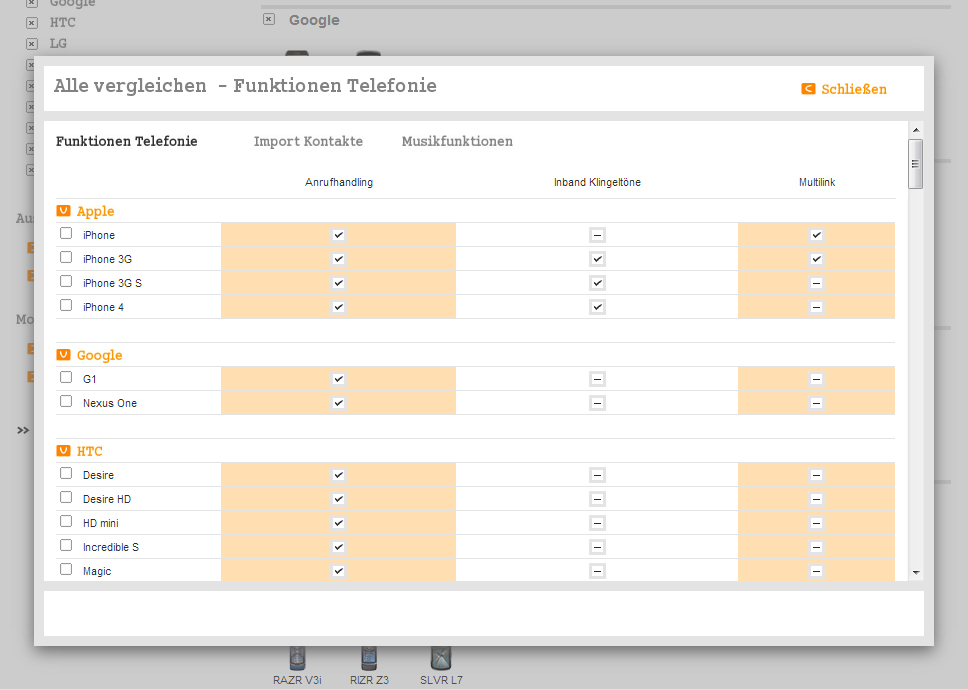The image size is (968, 690).
Task: Open the Incredible S phone link
Action: (111, 547)
